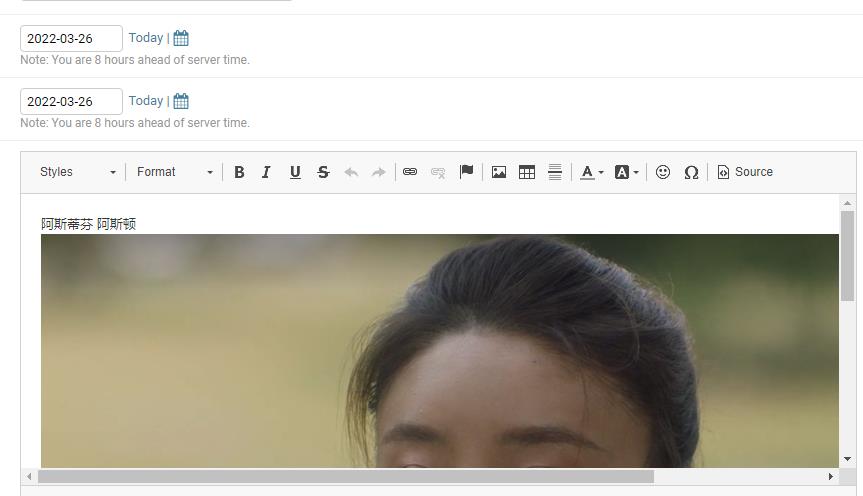Viewport: 863px width, 496px height.
Task: Open the Styles dropdown
Action: pyautogui.click(x=78, y=172)
